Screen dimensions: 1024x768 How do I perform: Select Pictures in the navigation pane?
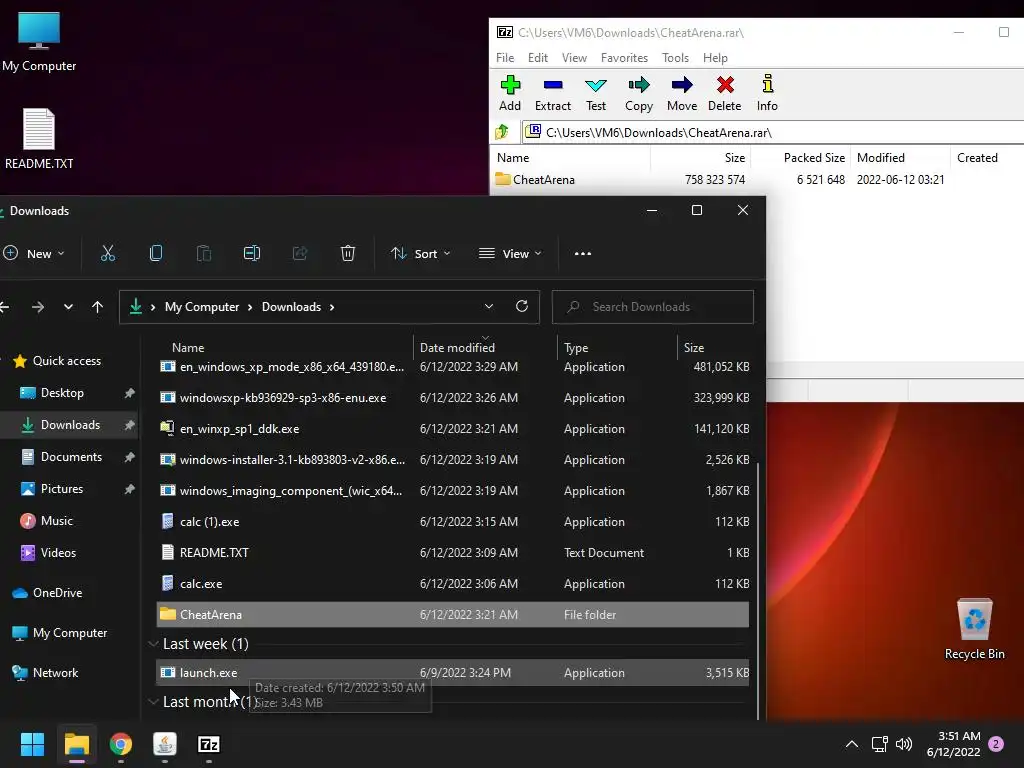click(62, 488)
